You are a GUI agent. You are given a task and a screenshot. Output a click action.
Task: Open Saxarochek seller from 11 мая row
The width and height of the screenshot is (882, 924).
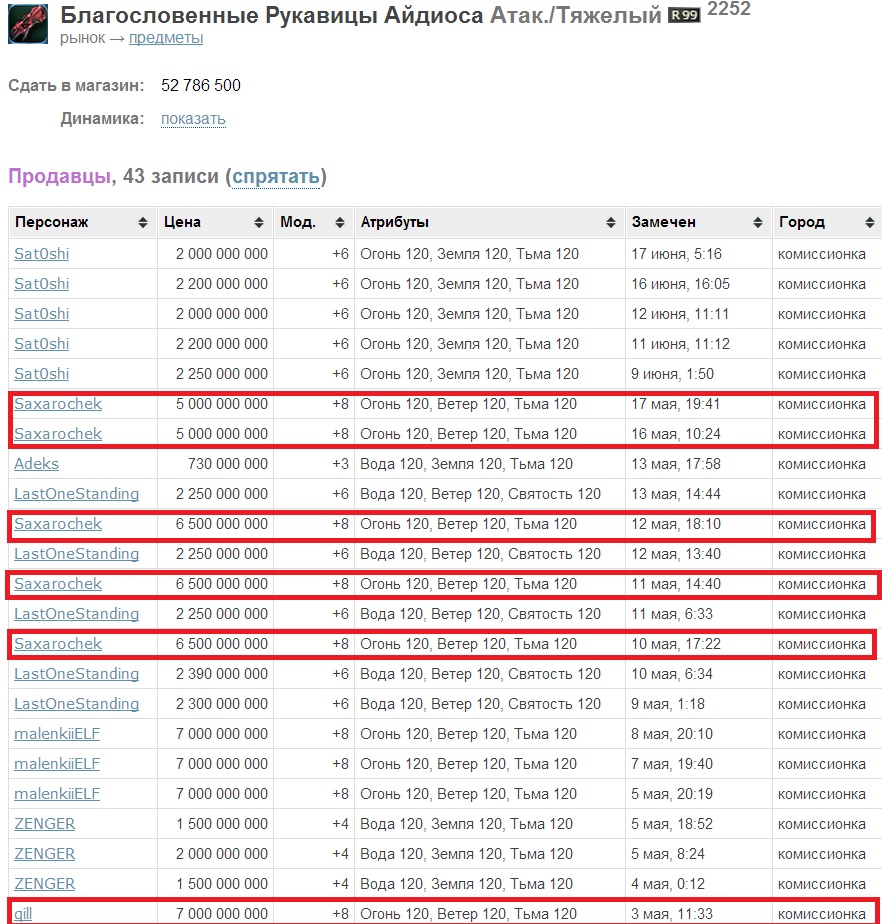click(58, 584)
